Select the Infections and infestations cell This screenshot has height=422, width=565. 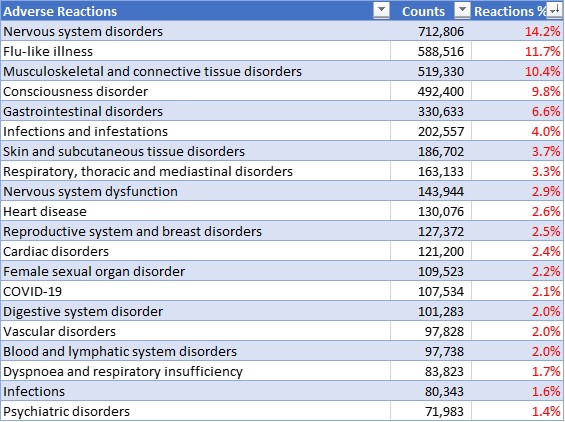coord(196,131)
